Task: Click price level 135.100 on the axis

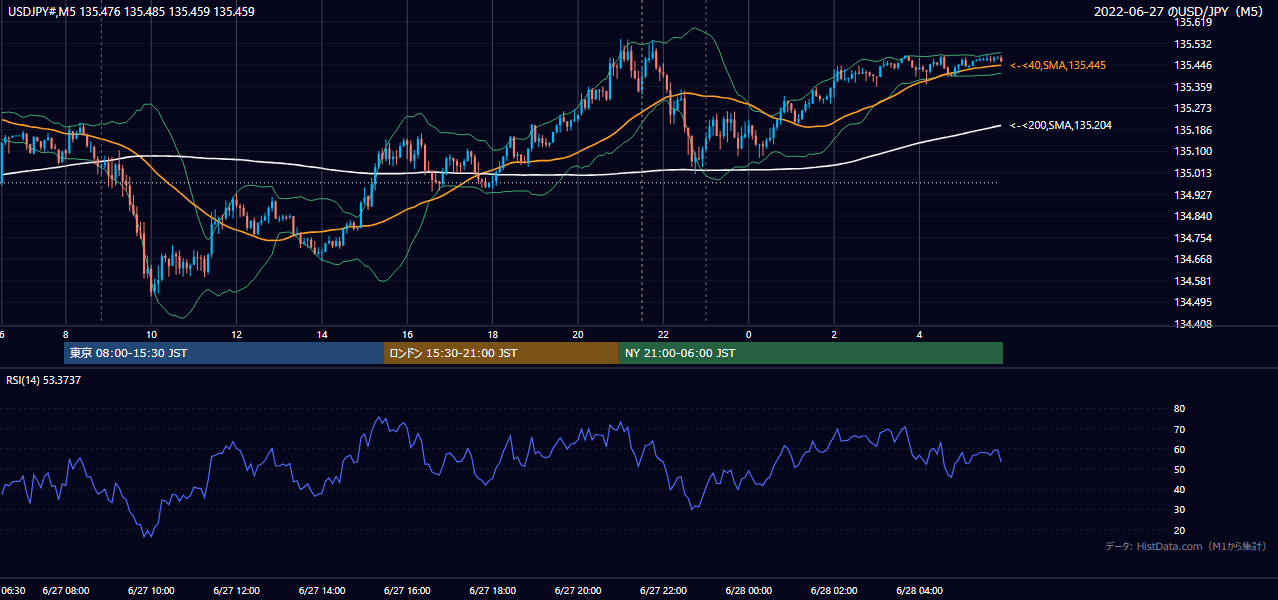Action: (x=1193, y=151)
